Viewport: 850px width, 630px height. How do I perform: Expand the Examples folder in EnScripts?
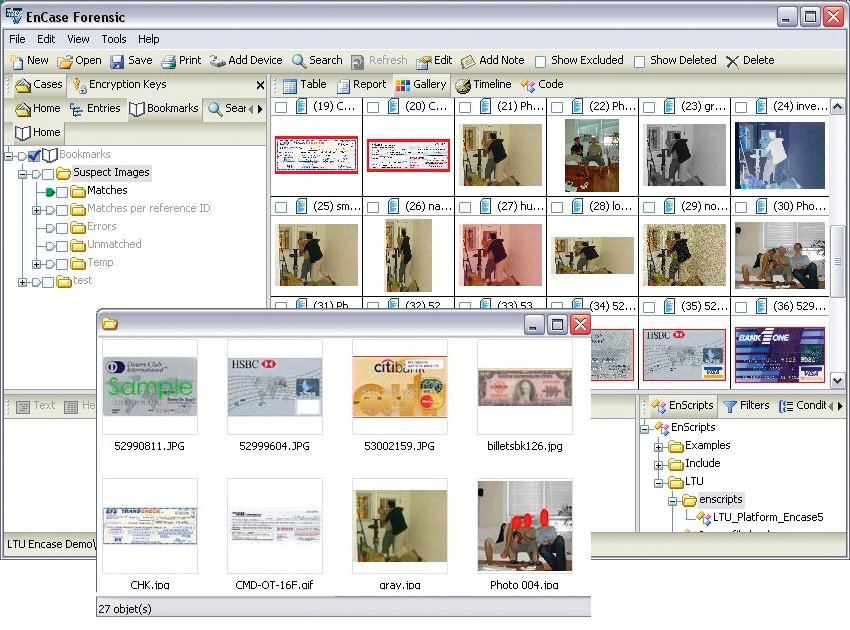tap(659, 446)
